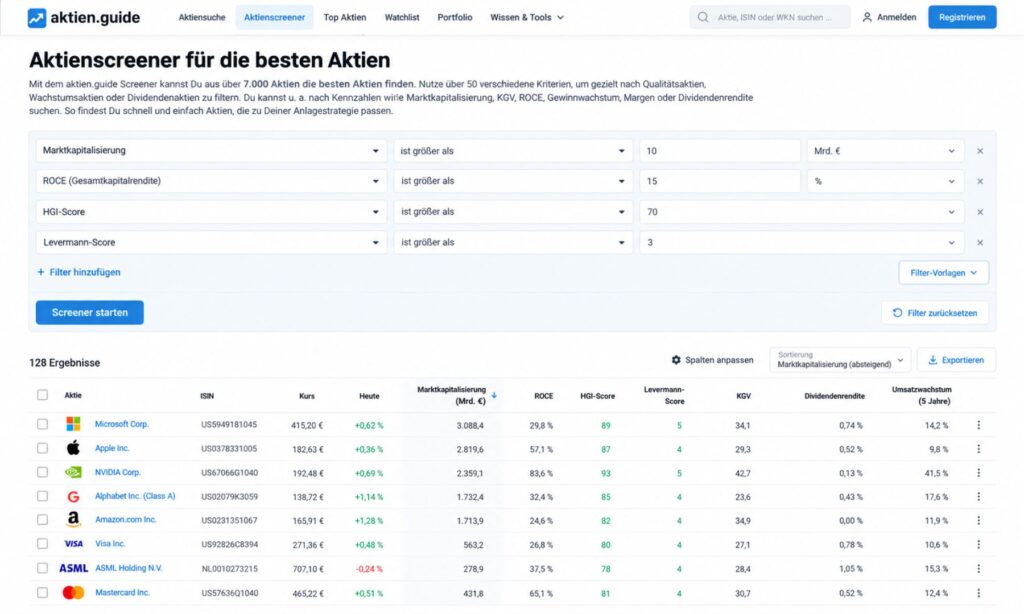The width and height of the screenshot is (1024, 614).
Task: Open the three-dot menu for Visa Inc.
Action: click(x=978, y=545)
